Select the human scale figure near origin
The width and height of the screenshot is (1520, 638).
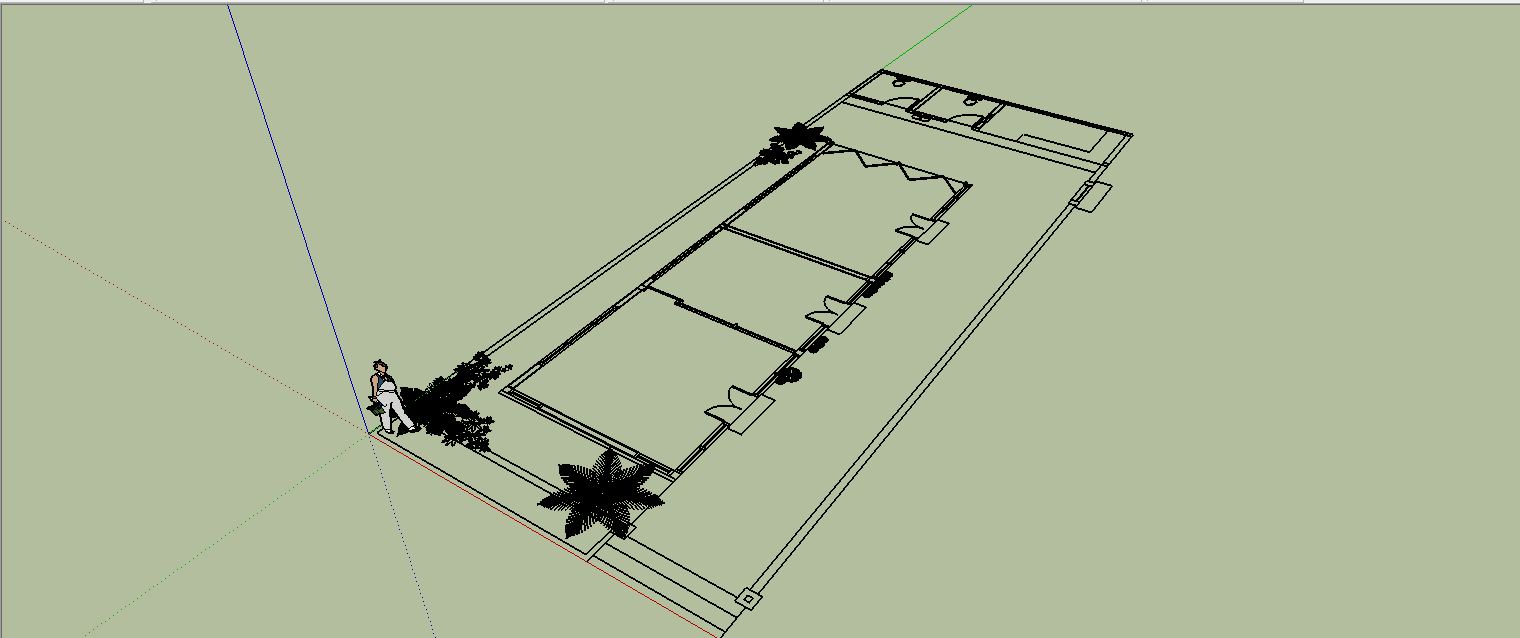pyautogui.click(x=391, y=397)
